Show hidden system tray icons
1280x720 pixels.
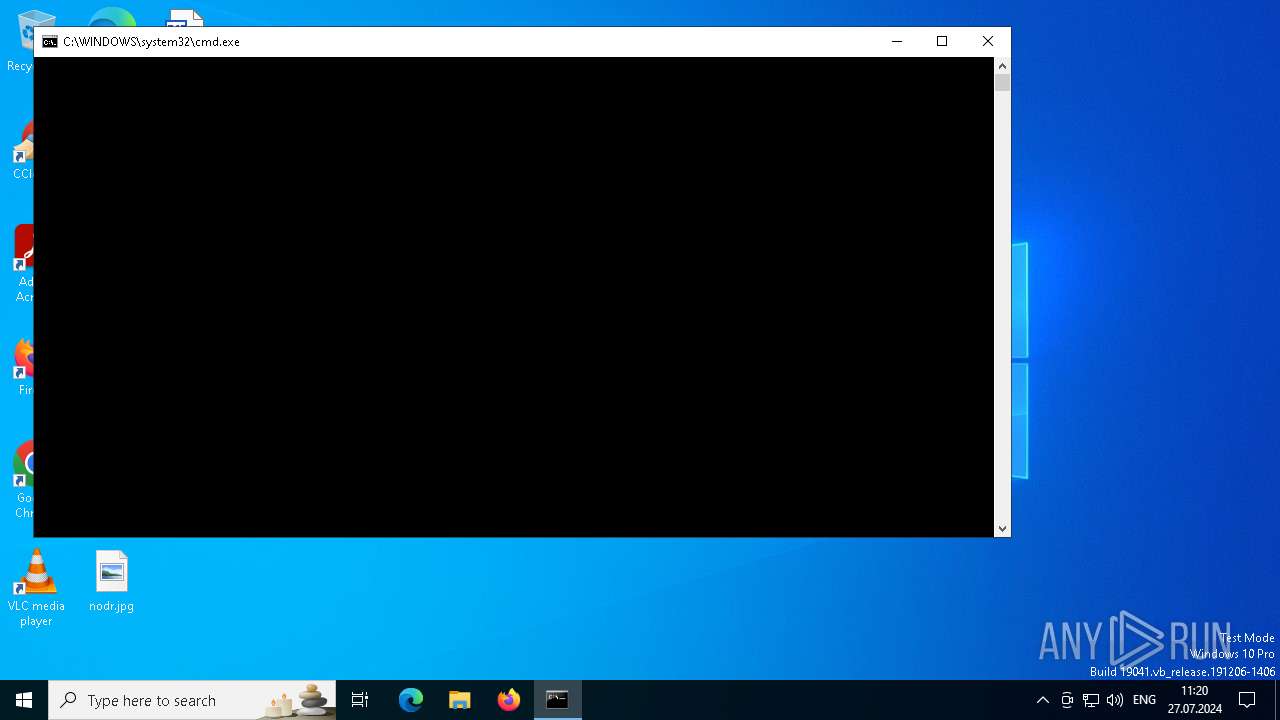pos(1042,700)
